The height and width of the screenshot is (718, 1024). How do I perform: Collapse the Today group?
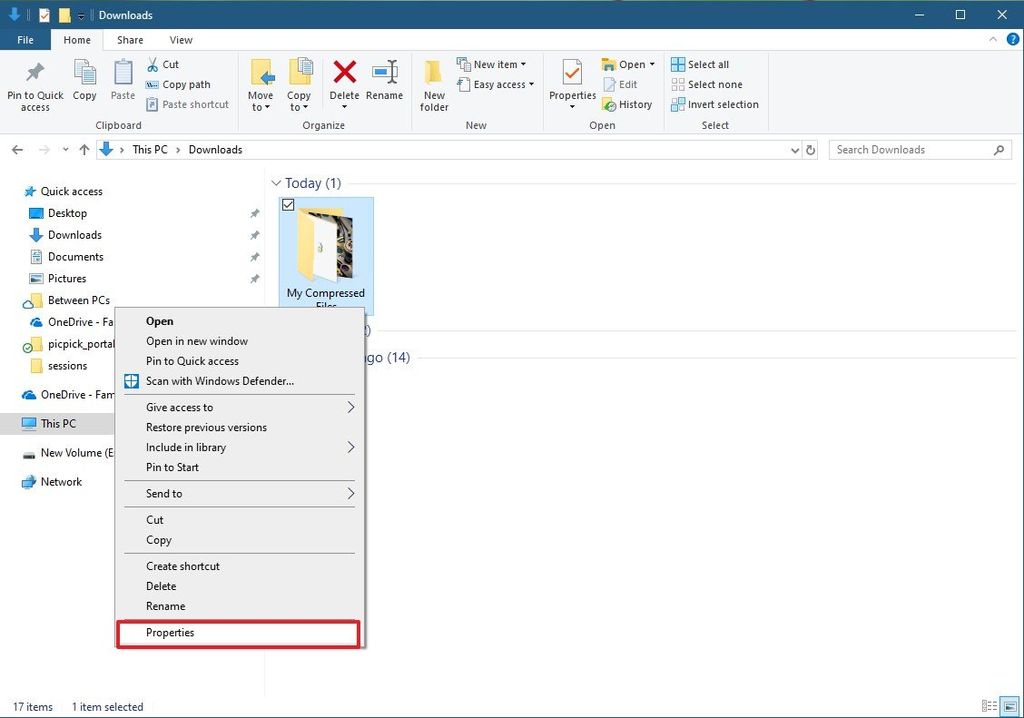276,183
